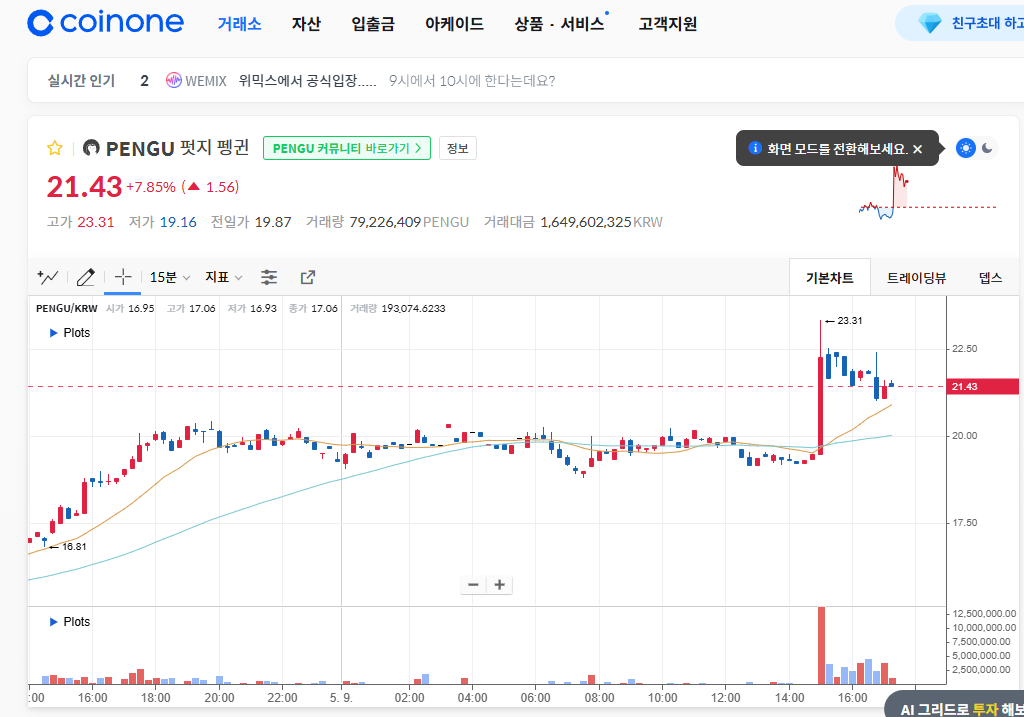Open the 15분 interval dropdown
The height and width of the screenshot is (717, 1024).
click(x=170, y=278)
